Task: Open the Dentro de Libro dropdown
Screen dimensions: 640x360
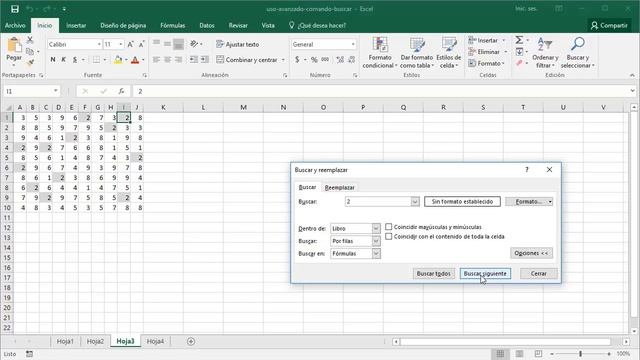Action: click(x=376, y=229)
